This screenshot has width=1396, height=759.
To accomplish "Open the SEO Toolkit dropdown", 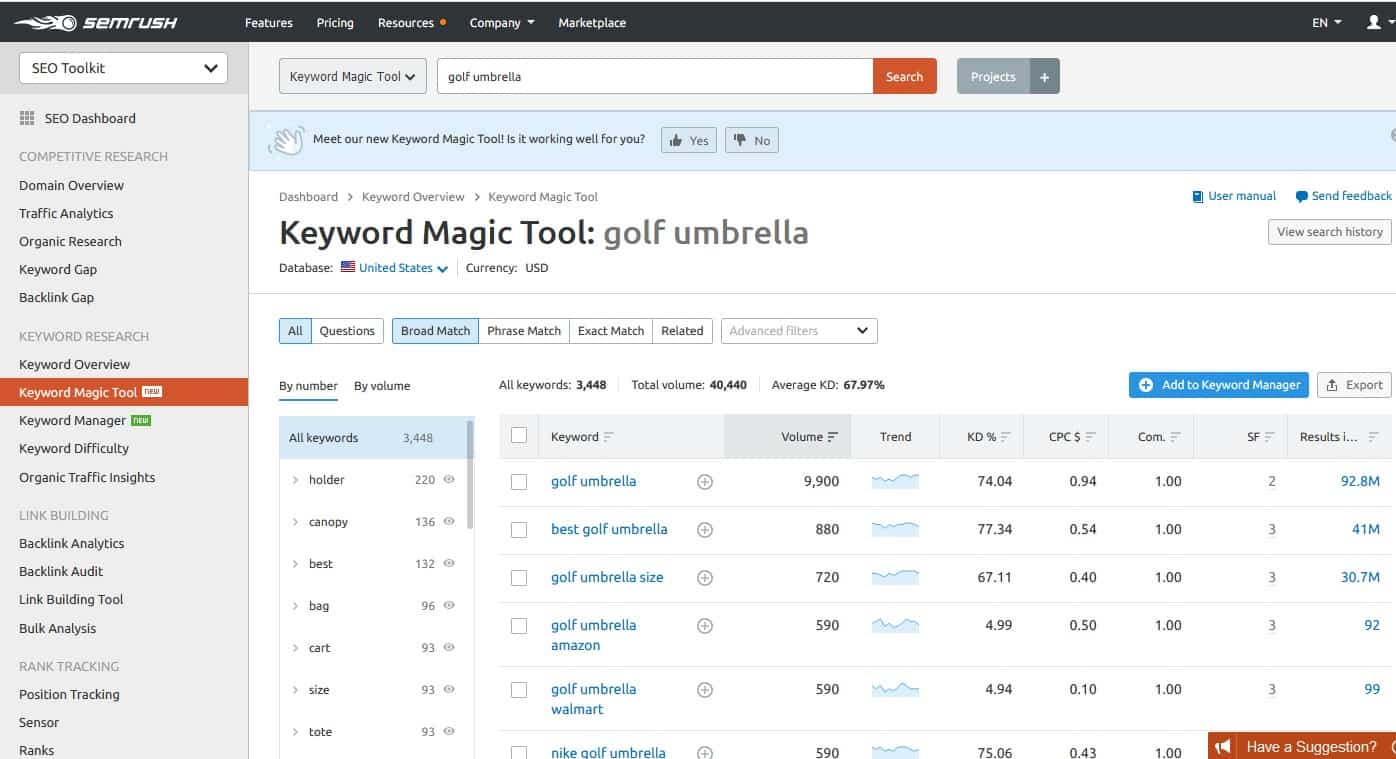I will click(124, 68).
